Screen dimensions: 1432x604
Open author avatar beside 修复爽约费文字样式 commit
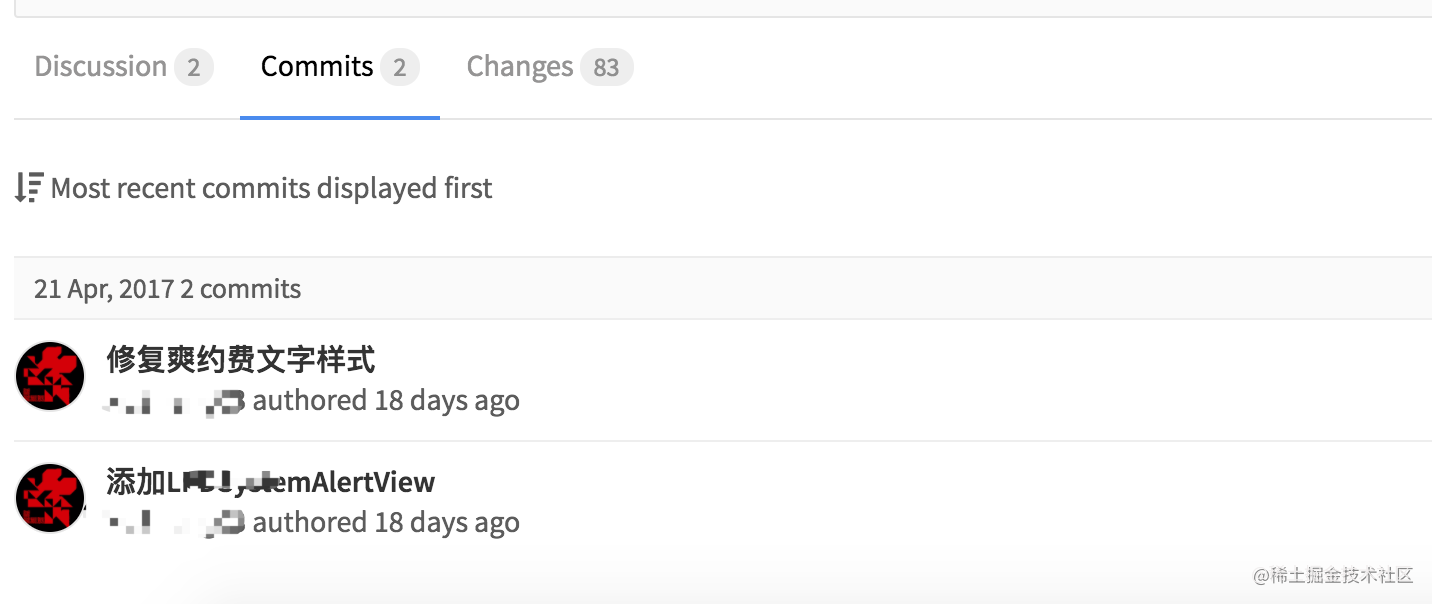pyautogui.click(x=50, y=376)
